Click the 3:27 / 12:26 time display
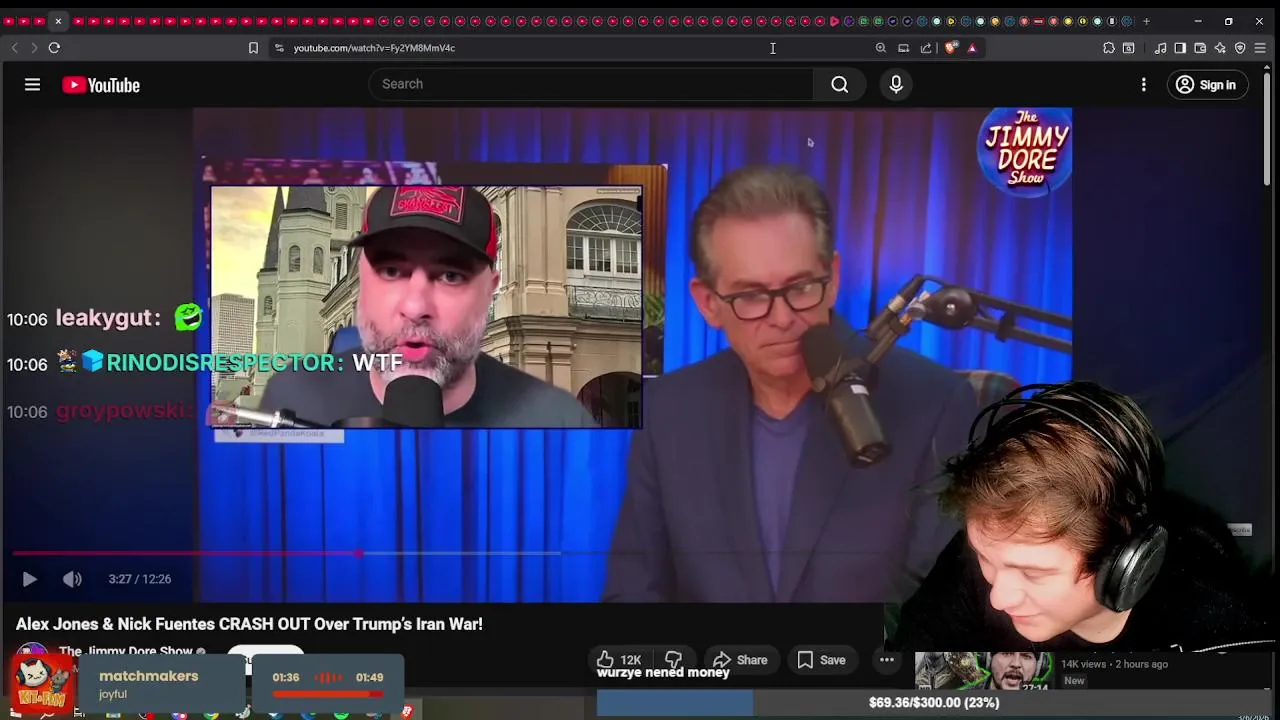This screenshot has width=1280, height=720. 140,579
